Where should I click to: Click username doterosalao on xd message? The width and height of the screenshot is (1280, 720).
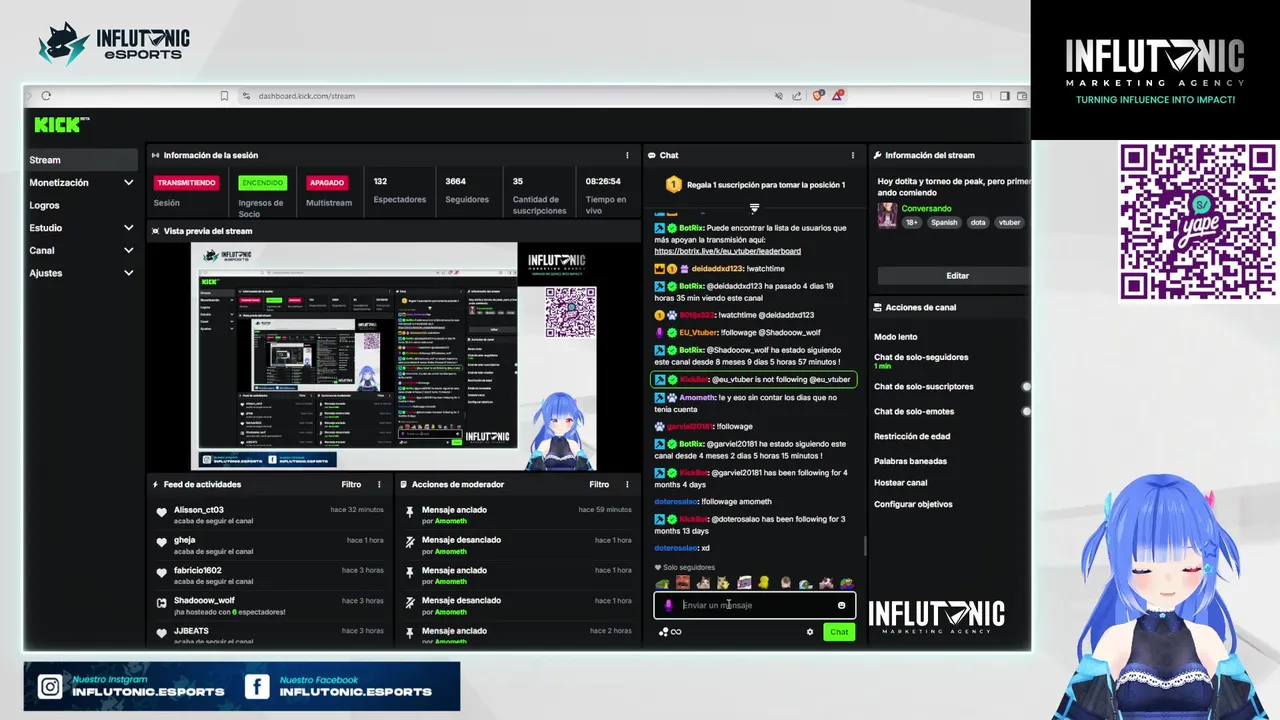point(676,548)
